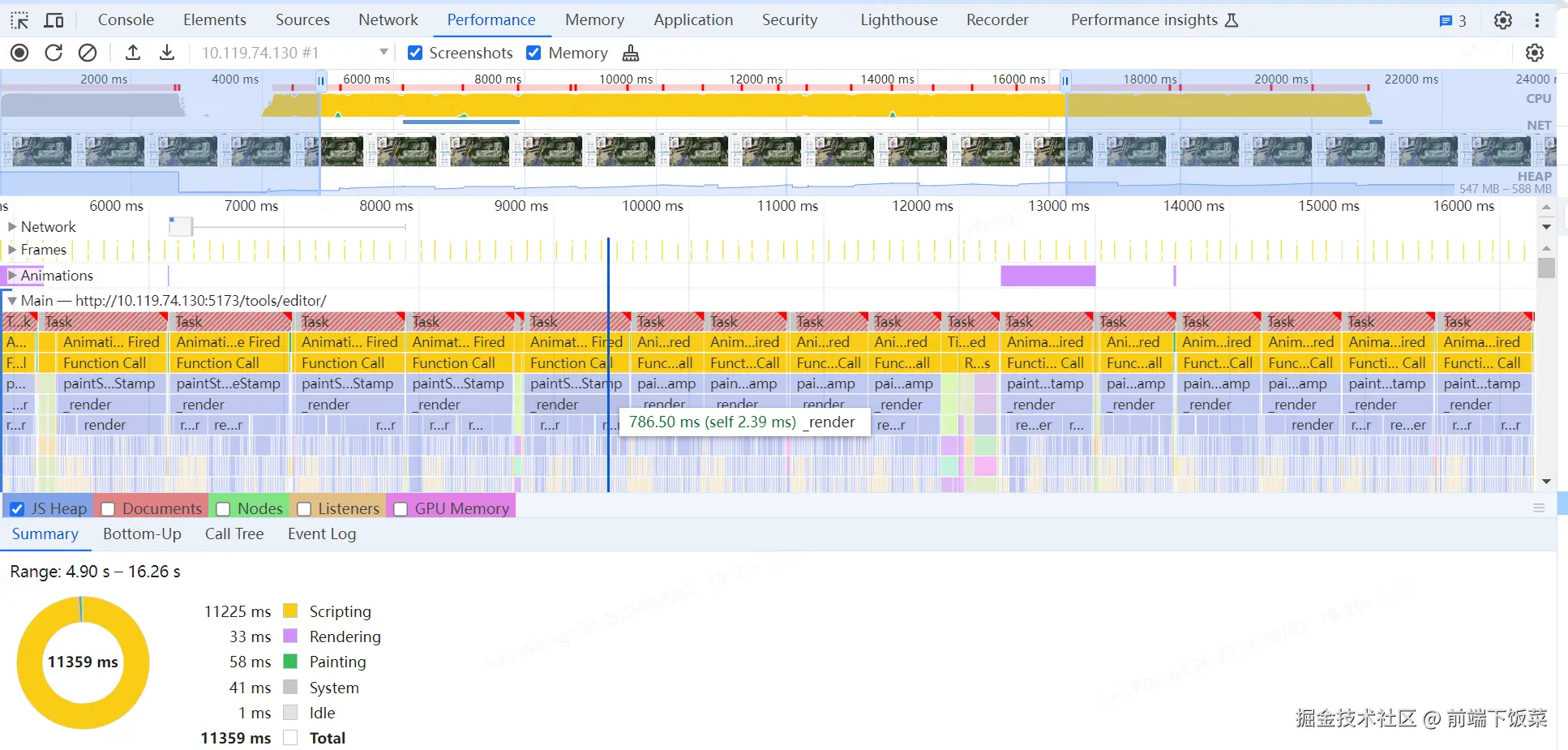Open capture settings gear in Performance toolbar
Viewport: 1568px width, 750px height.
pos(1534,53)
